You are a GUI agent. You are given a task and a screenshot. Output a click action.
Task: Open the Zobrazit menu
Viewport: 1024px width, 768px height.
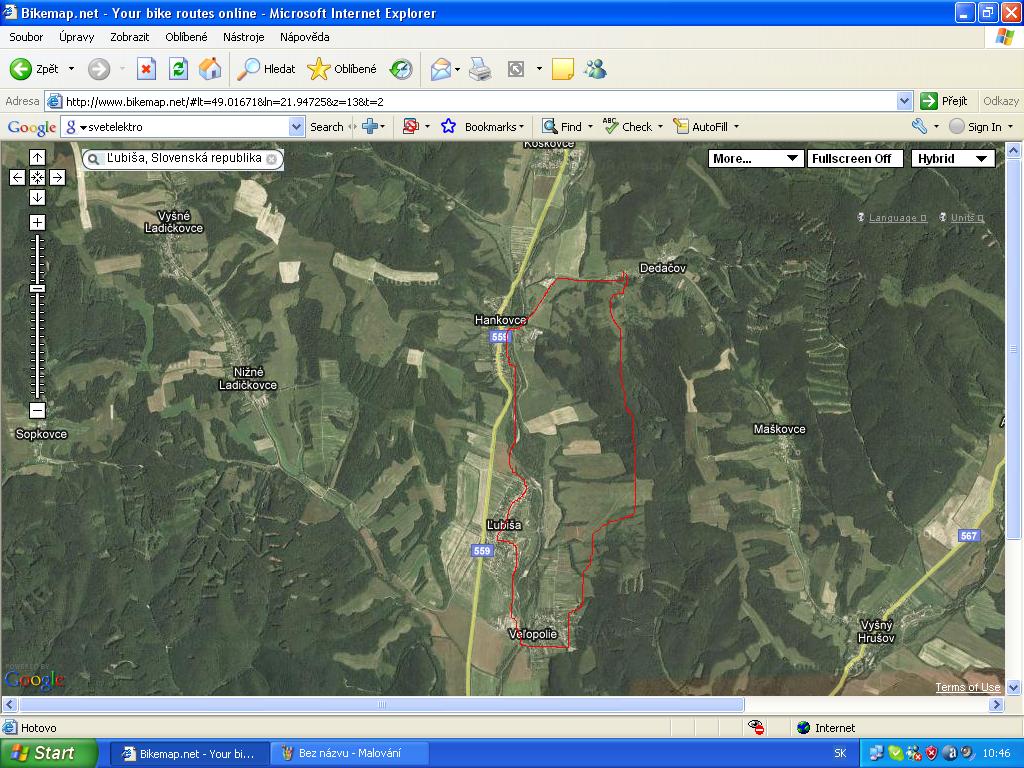130,37
